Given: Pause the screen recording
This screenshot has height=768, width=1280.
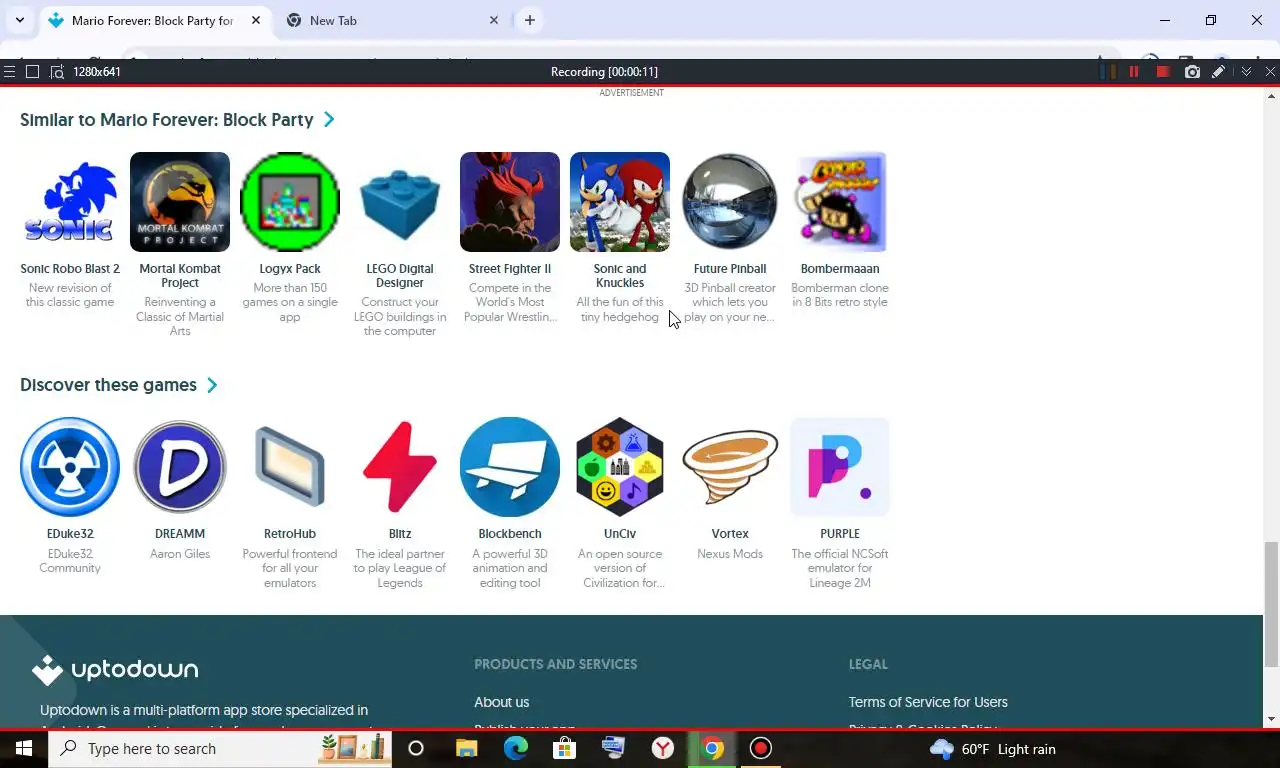Looking at the screenshot, I should [x=1134, y=72].
